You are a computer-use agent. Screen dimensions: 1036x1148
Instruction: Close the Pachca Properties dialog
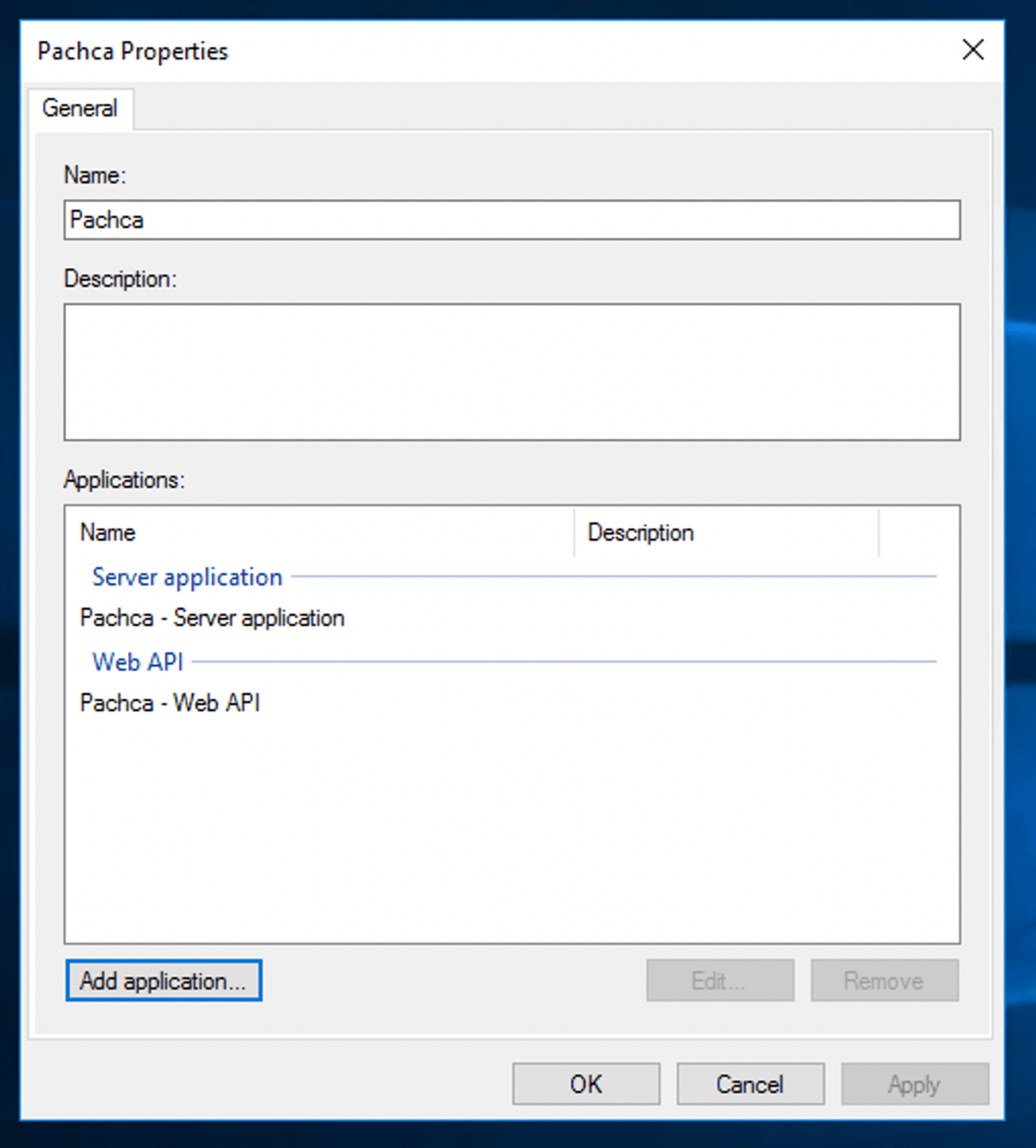(973, 50)
